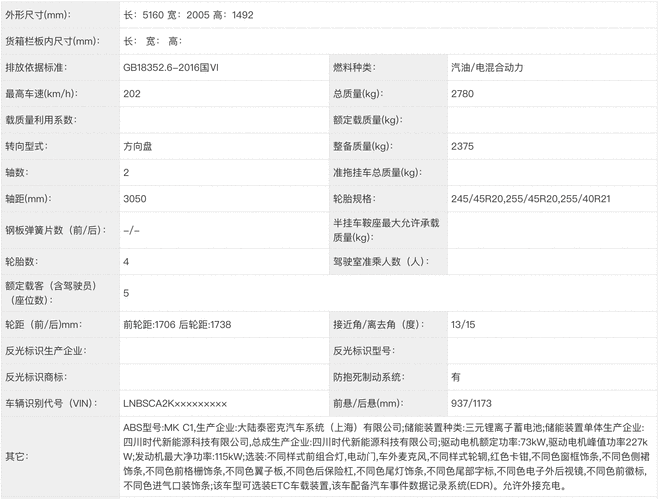The image size is (660, 499).
Task: Click the VIN value LNBSCA2K×××××××××
Action: (175, 403)
